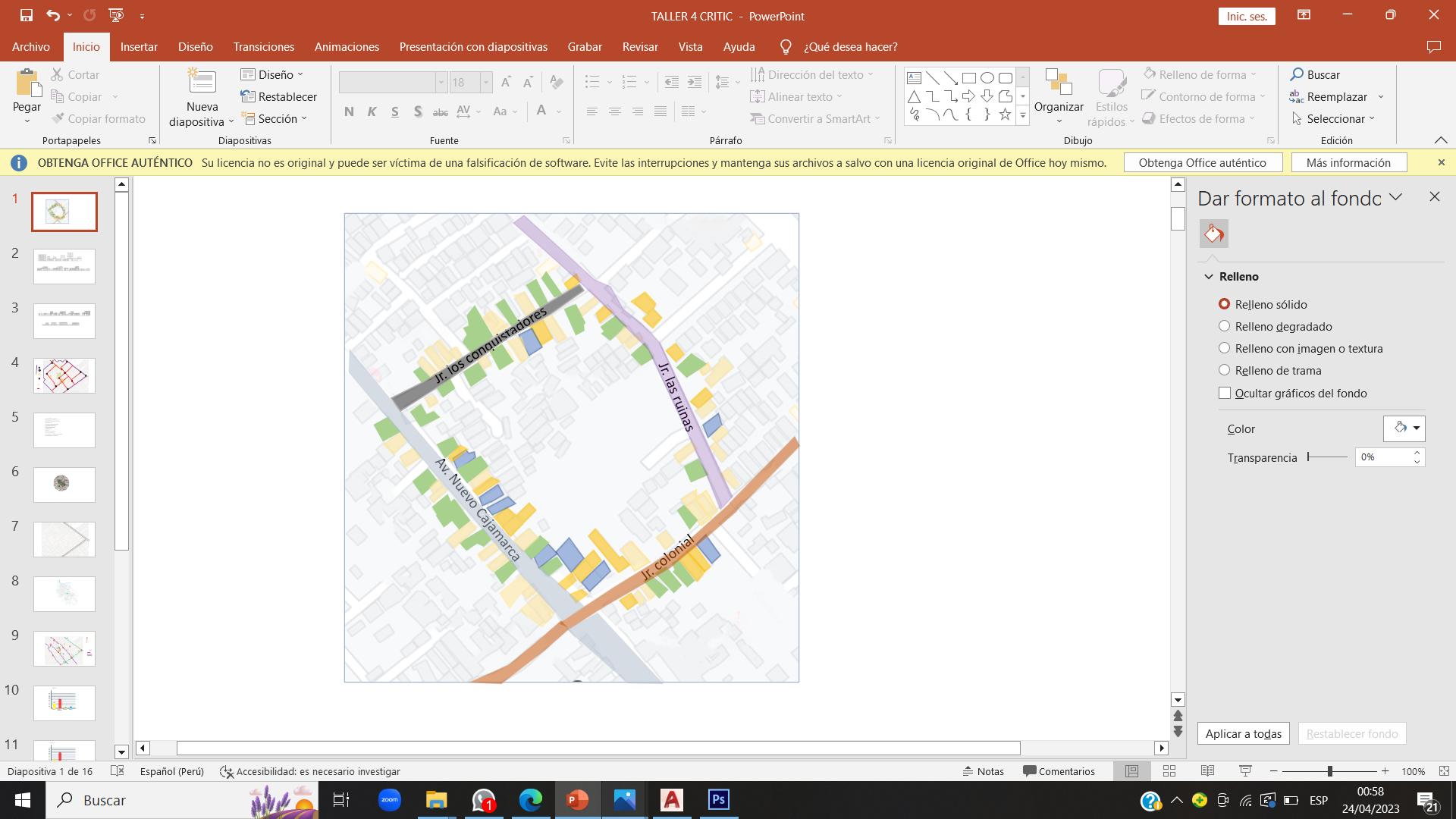The height and width of the screenshot is (819, 1456).
Task: Click the Undo arrow icon
Action: 52,15
